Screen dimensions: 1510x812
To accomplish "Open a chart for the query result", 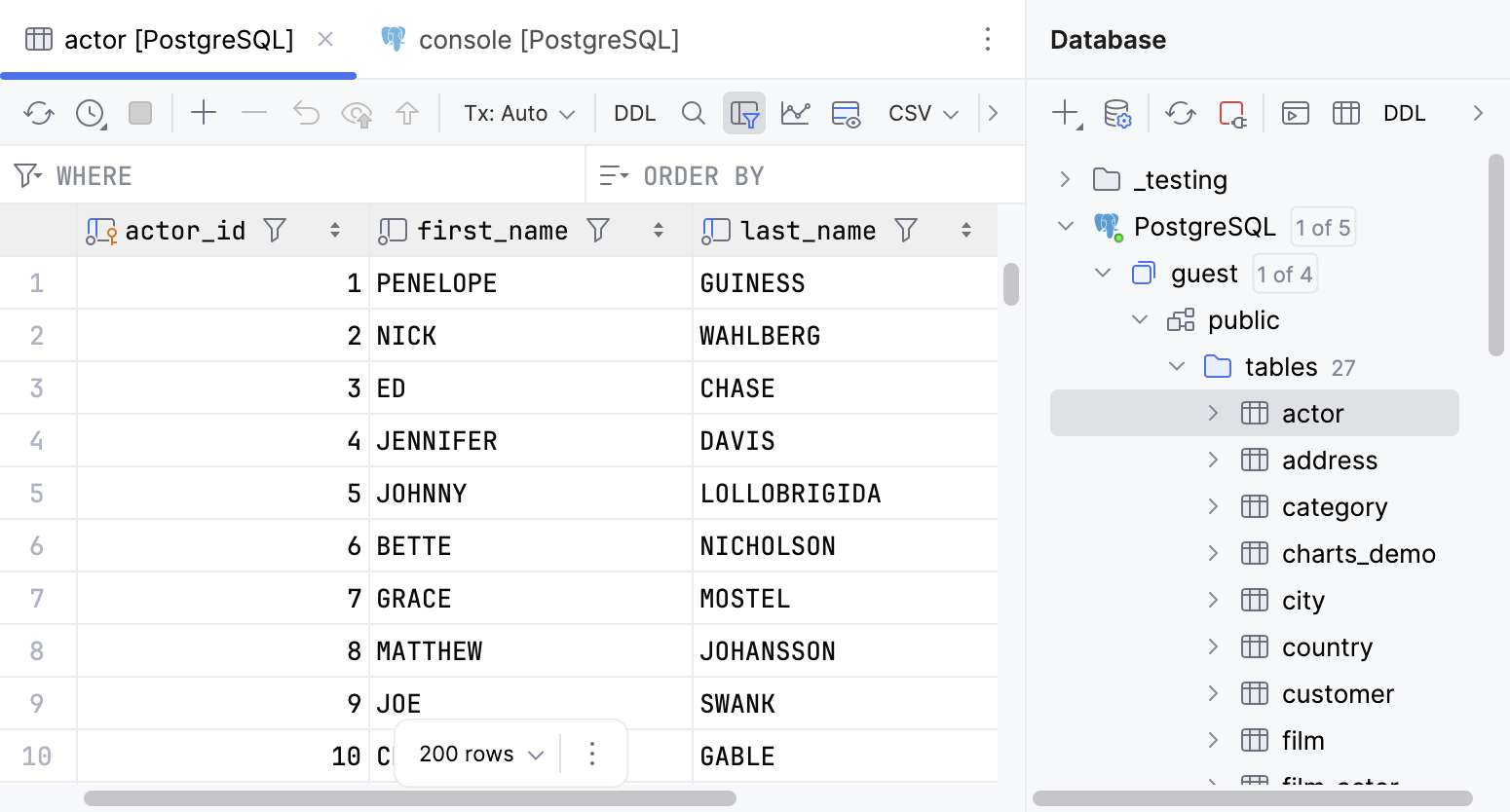I will [x=796, y=113].
